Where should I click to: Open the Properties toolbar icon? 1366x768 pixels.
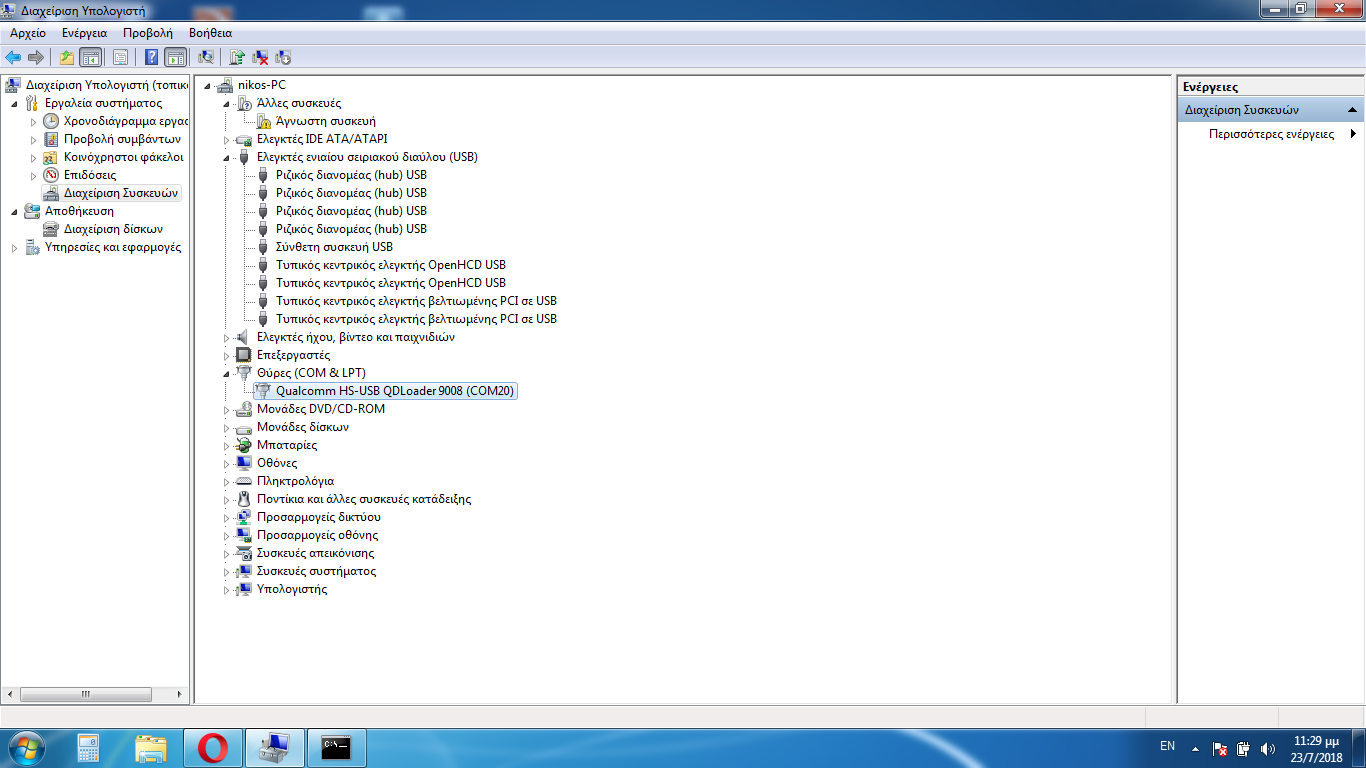(x=120, y=57)
